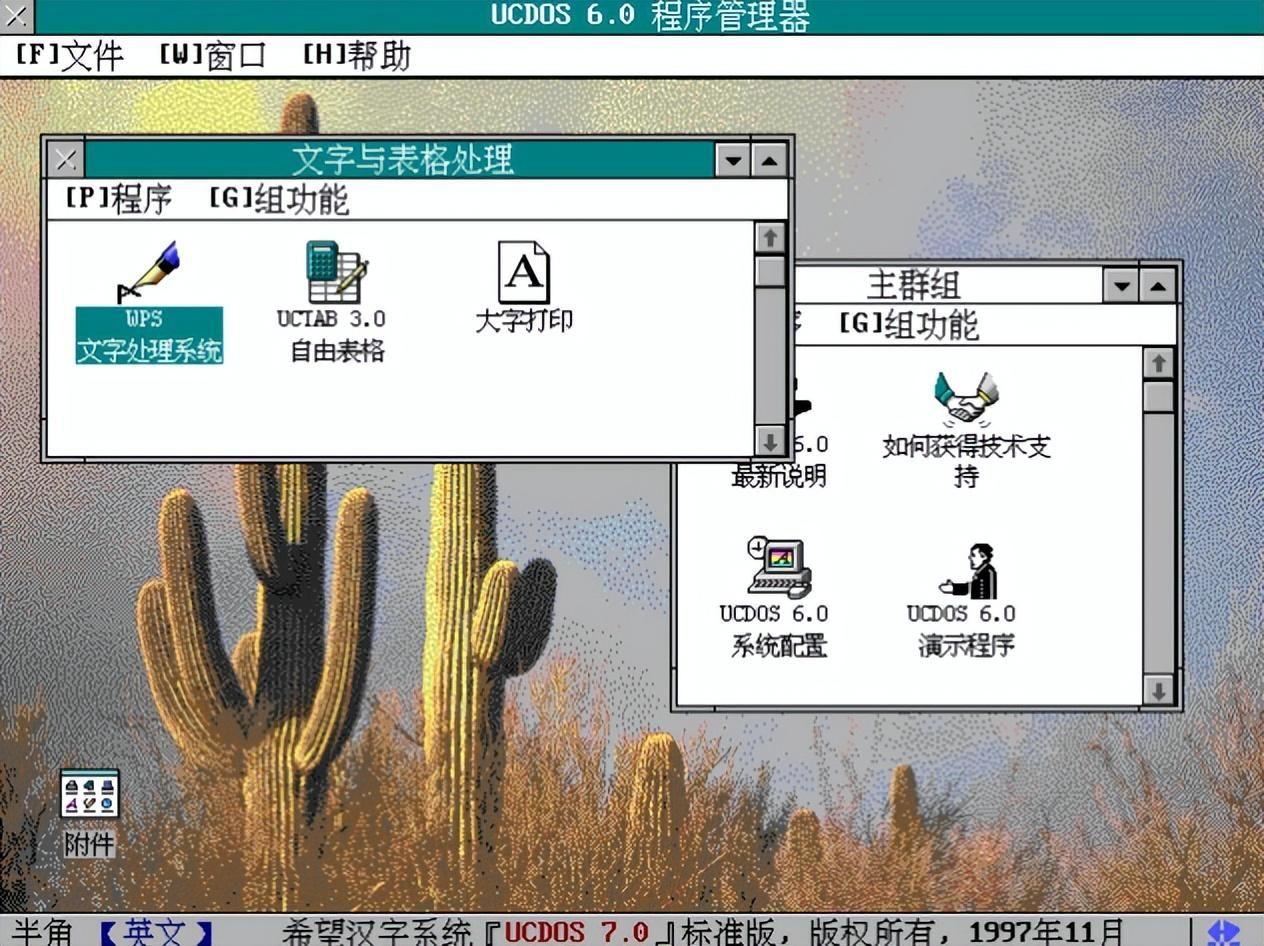Click the up arrow on 文字与表格处理 title bar
The width and height of the screenshot is (1264, 946).
(769, 160)
